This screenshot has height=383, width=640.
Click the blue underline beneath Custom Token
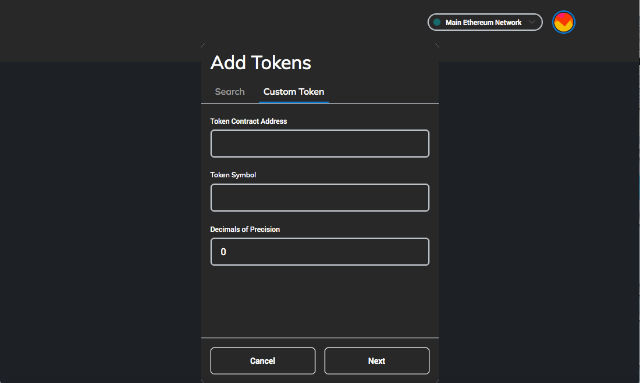point(293,102)
